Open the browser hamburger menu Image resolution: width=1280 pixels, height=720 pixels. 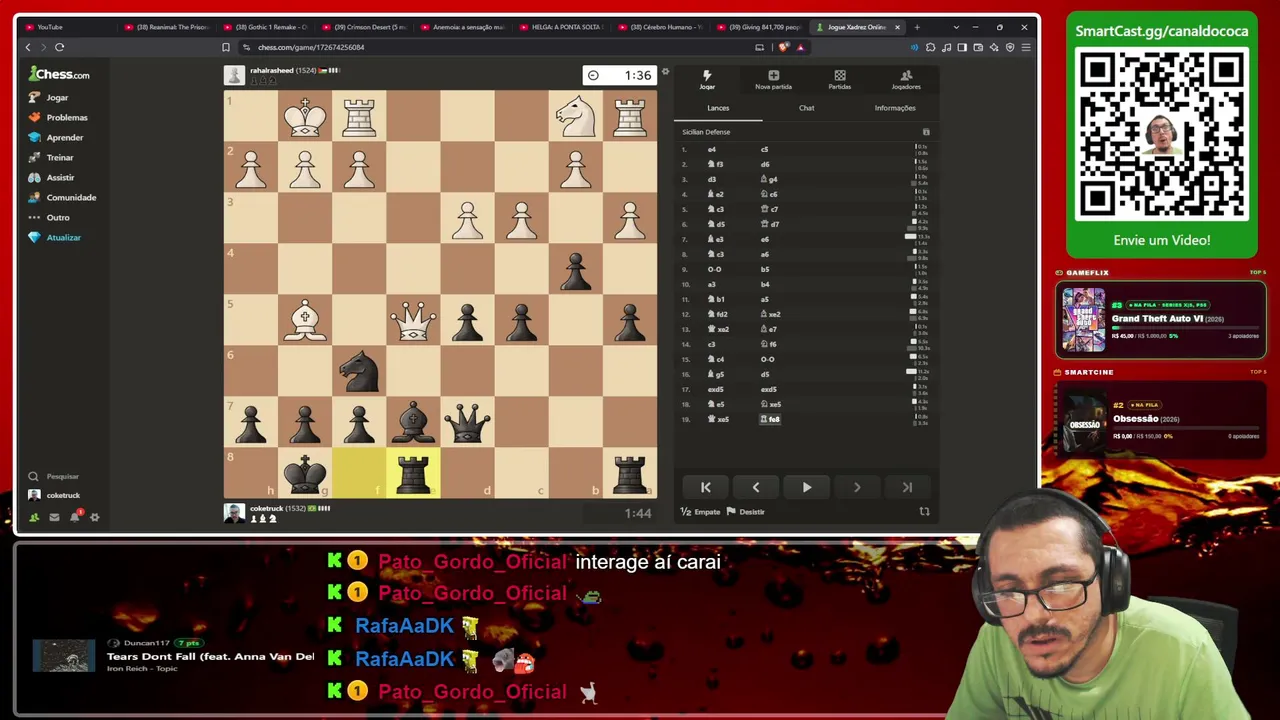click(x=1026, y=47)
